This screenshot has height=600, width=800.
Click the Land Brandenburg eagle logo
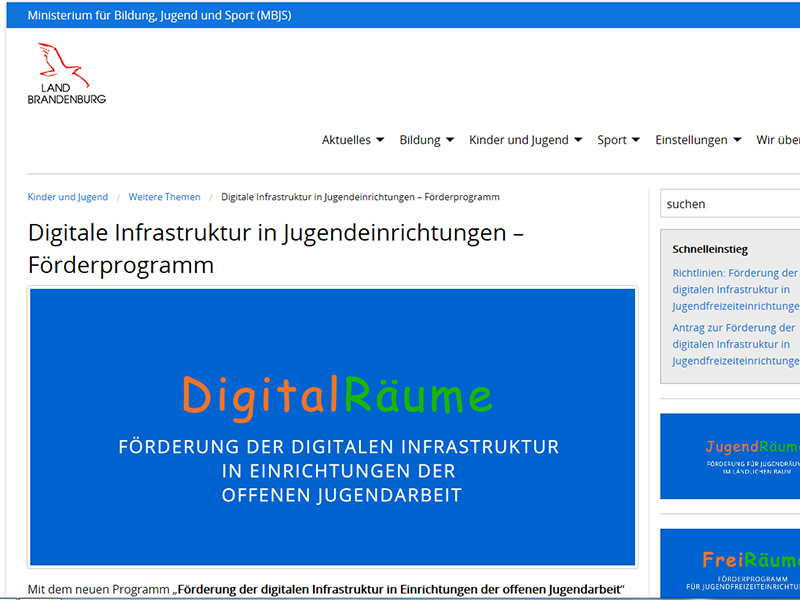click(66, 74)
